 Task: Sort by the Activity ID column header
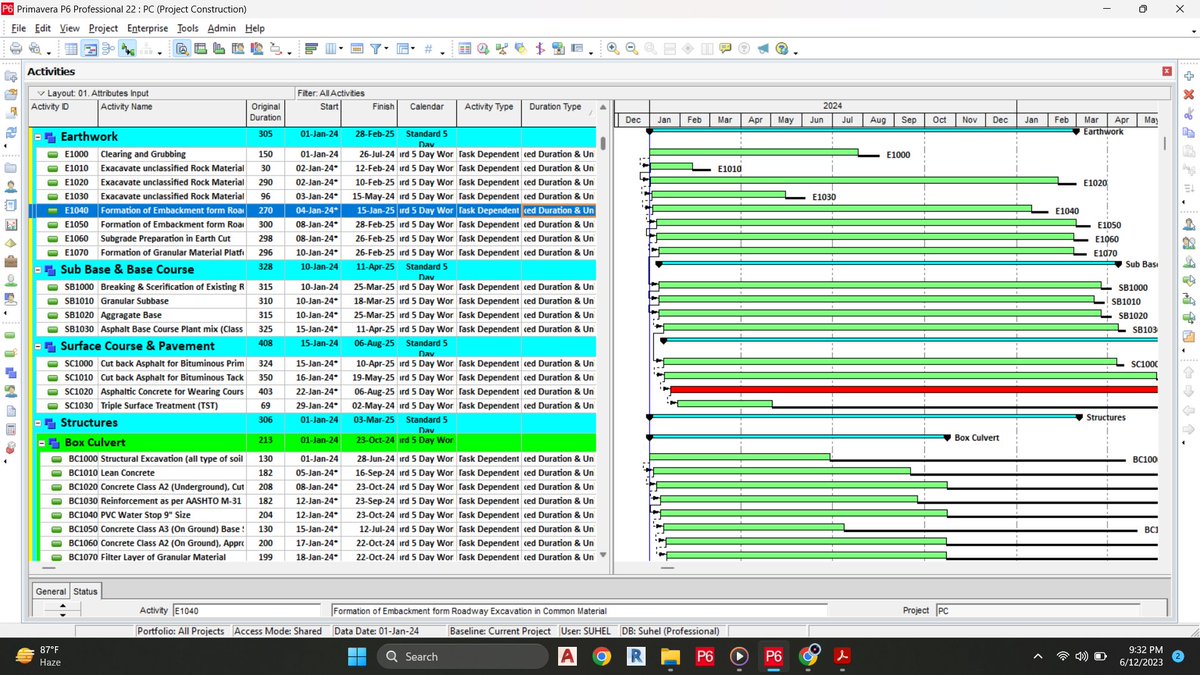[63, 112]
